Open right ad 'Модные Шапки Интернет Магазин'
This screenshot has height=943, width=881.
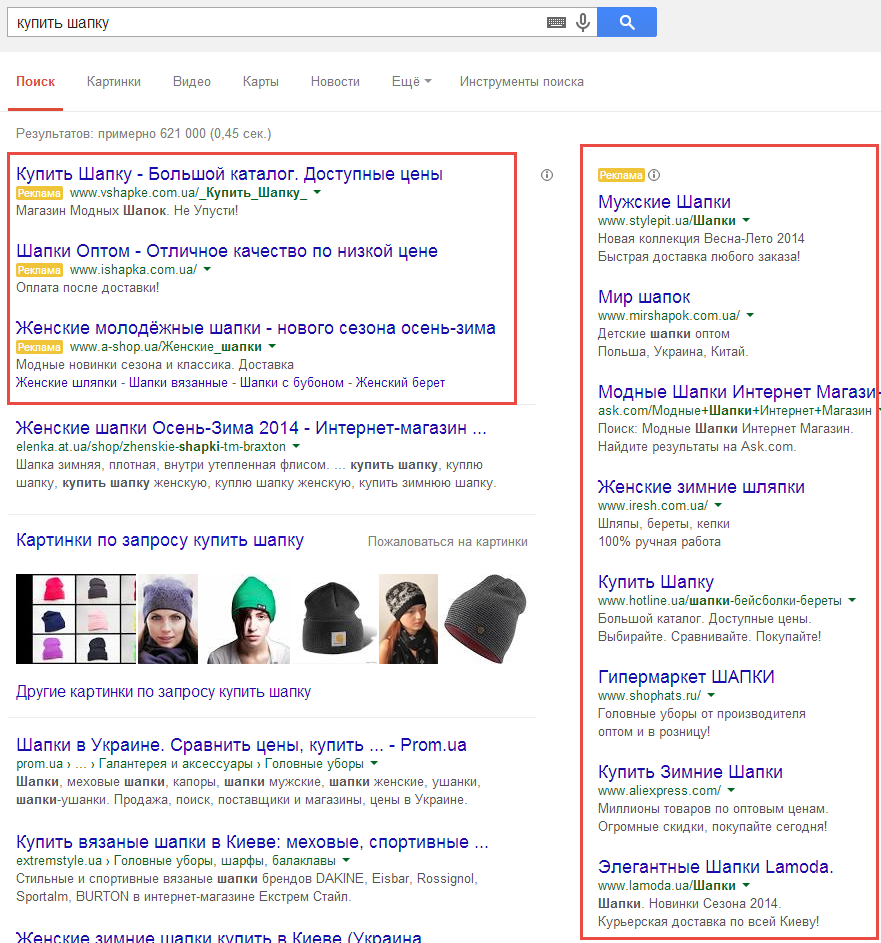(x=739, y=392)
